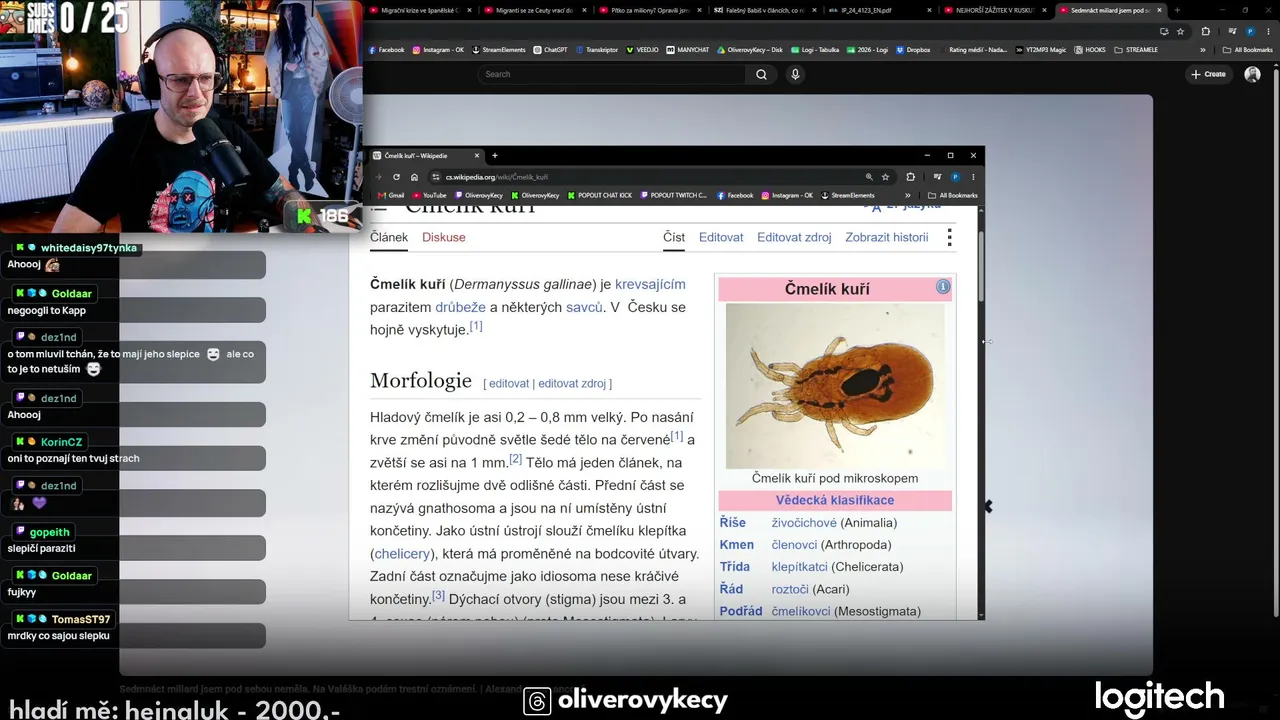Screen dimensions: 1280x720
Task: Open extensions puzzle icon in Wikipedia window
Action: 910,177
